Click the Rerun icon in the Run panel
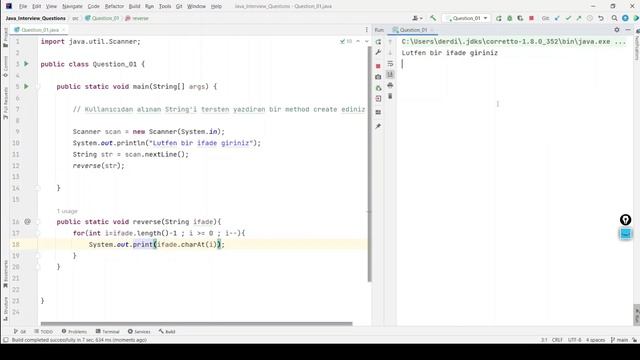 coord(378,42)
